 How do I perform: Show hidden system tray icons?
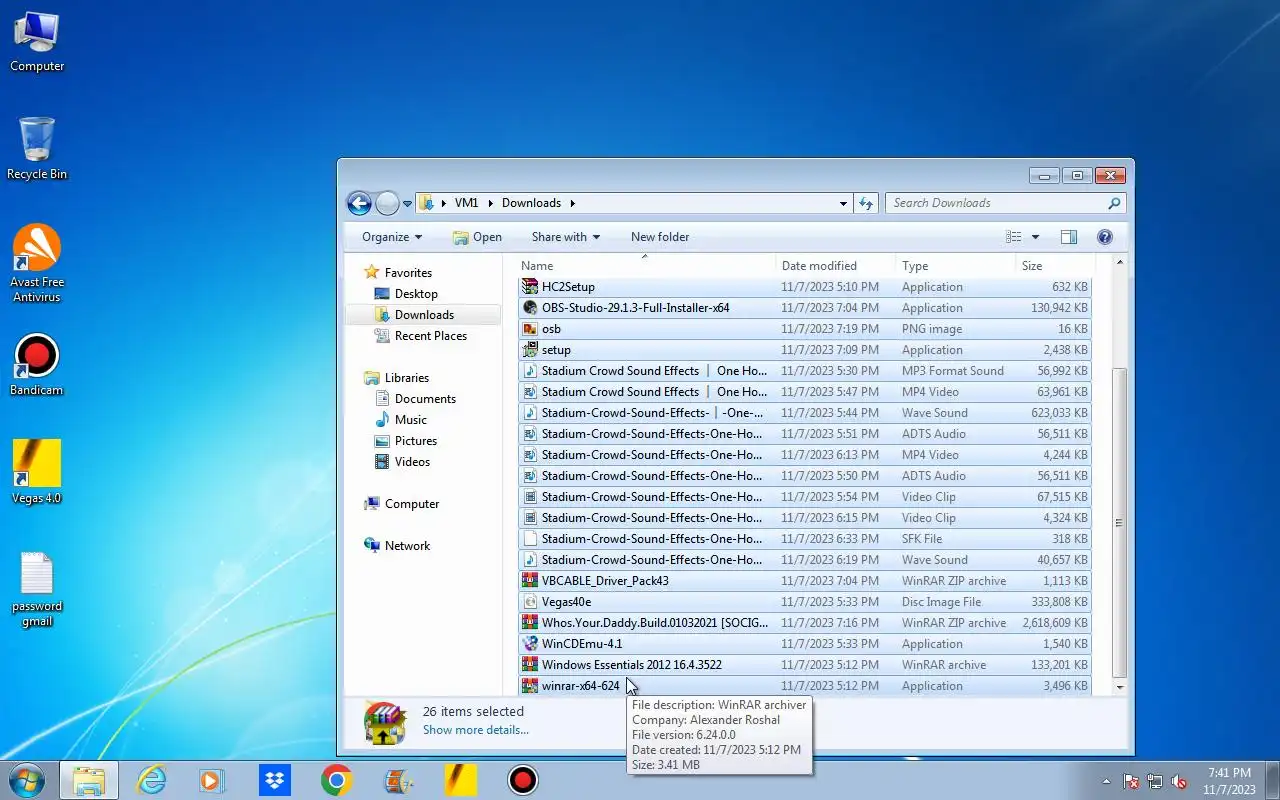pyautogui.click(x=1106, y=781)
